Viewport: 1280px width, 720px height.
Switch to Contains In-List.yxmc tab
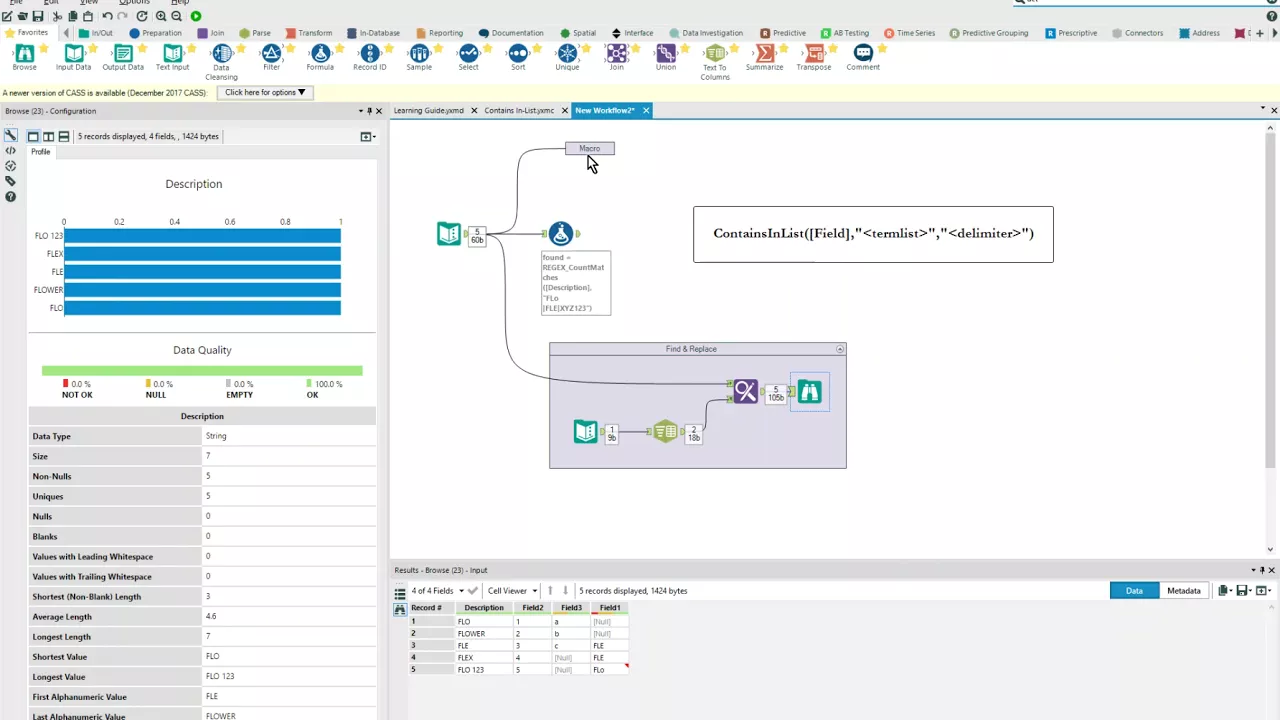[x=519, y=110]
